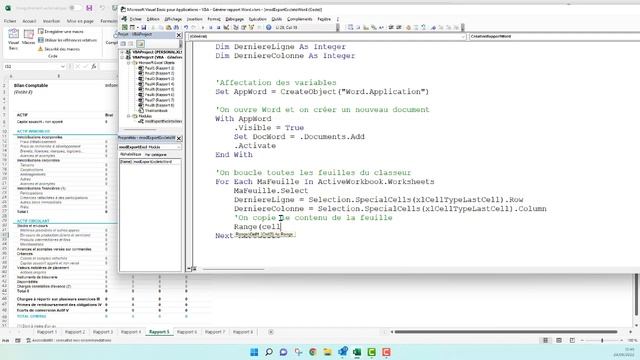
Task: Click the Excel zoom slider handle
Action: click(x=602, y=340)
